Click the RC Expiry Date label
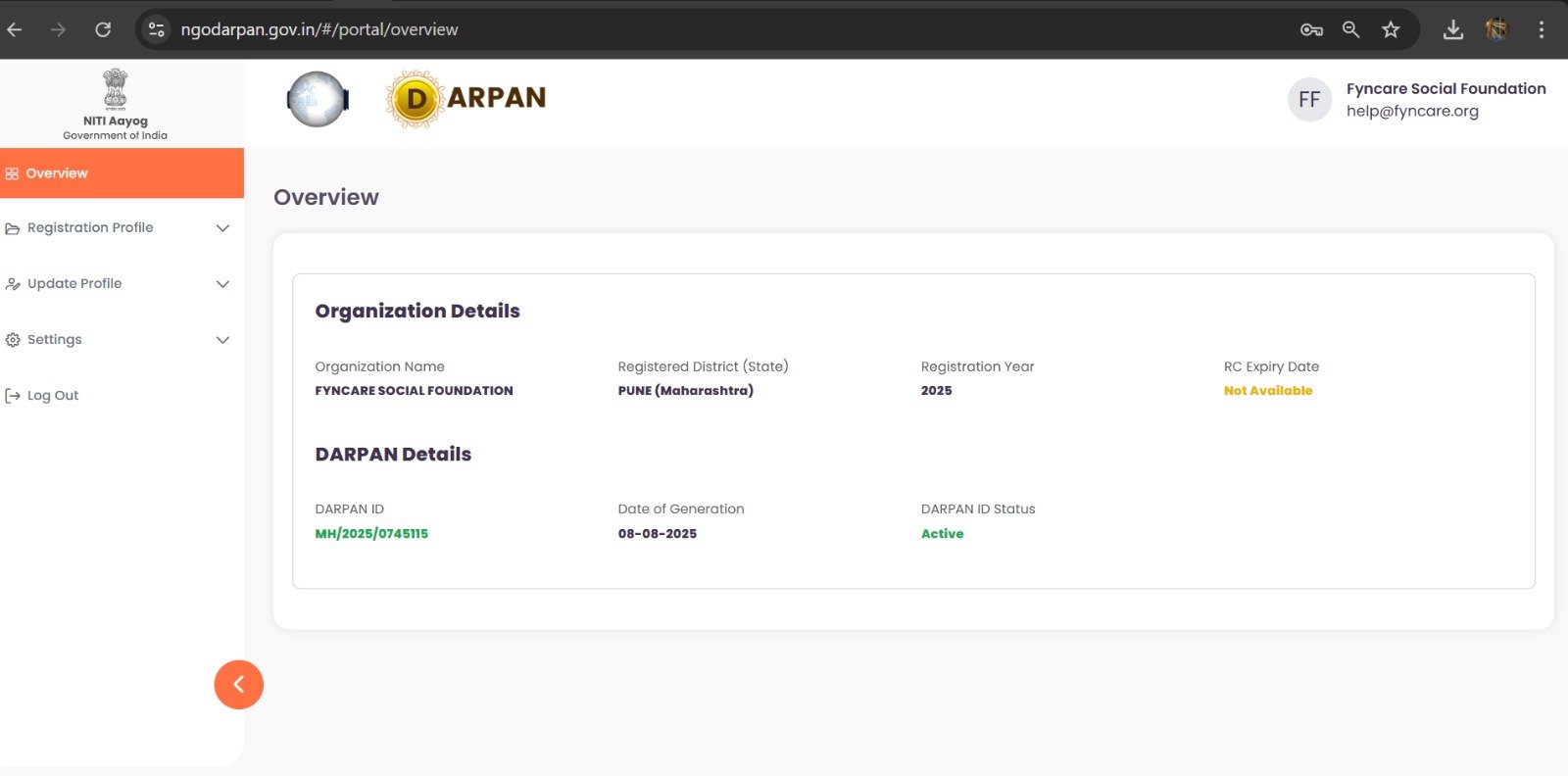 pos(1271,366)
